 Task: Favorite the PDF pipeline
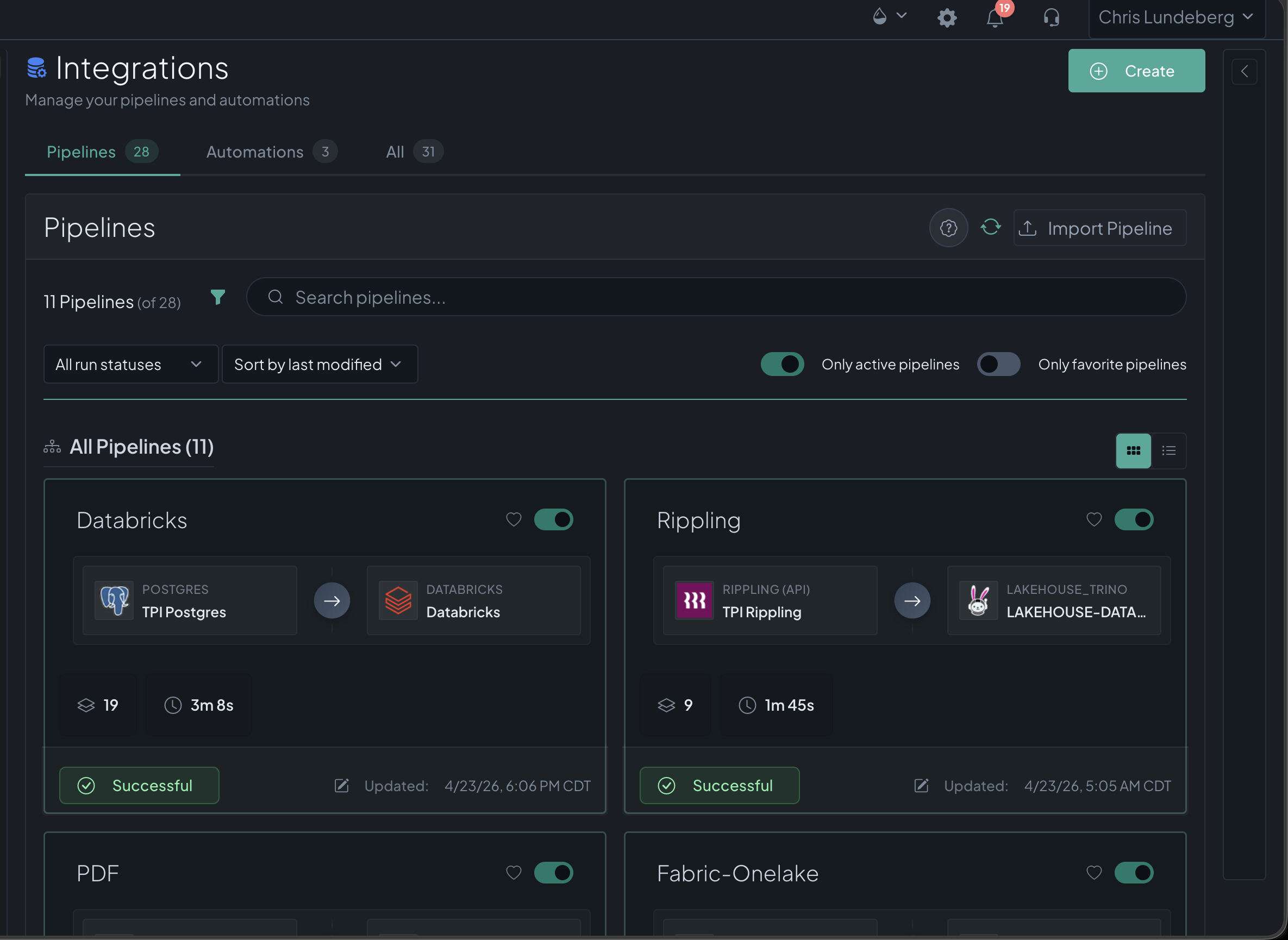(514, 873)
